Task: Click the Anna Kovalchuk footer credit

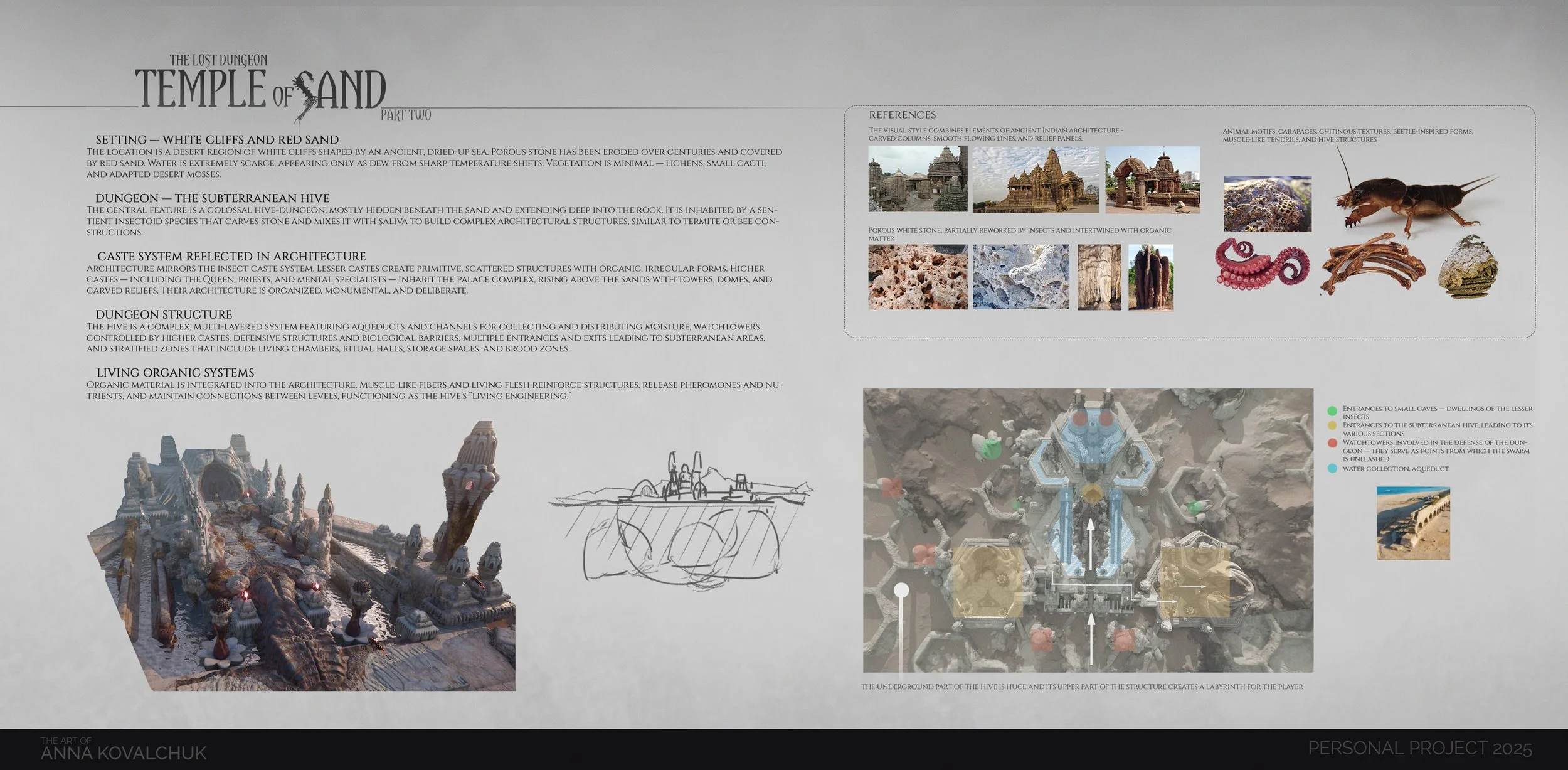Action: click(123, 752)
